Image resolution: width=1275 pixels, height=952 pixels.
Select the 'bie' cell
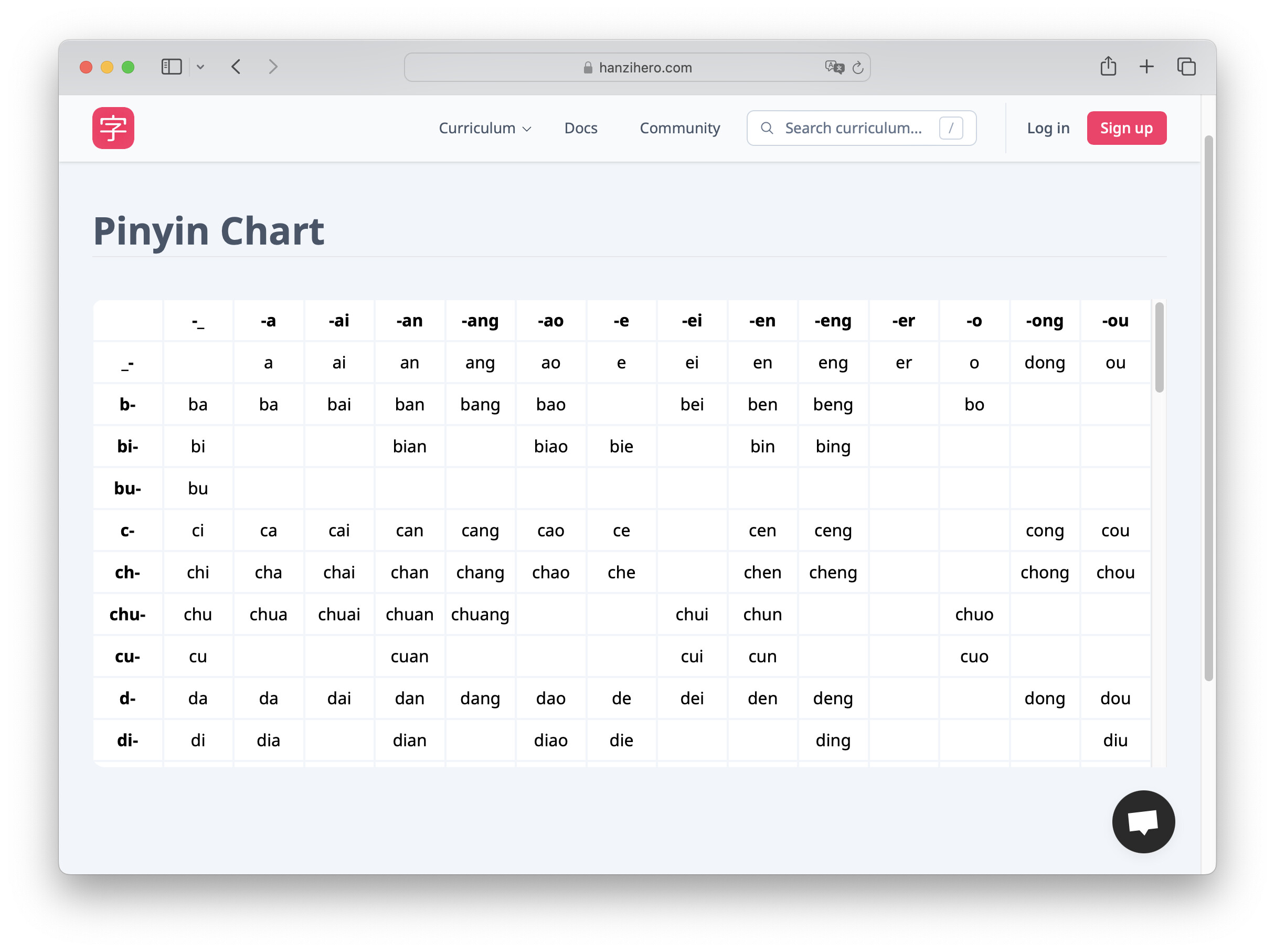point(621,446)
